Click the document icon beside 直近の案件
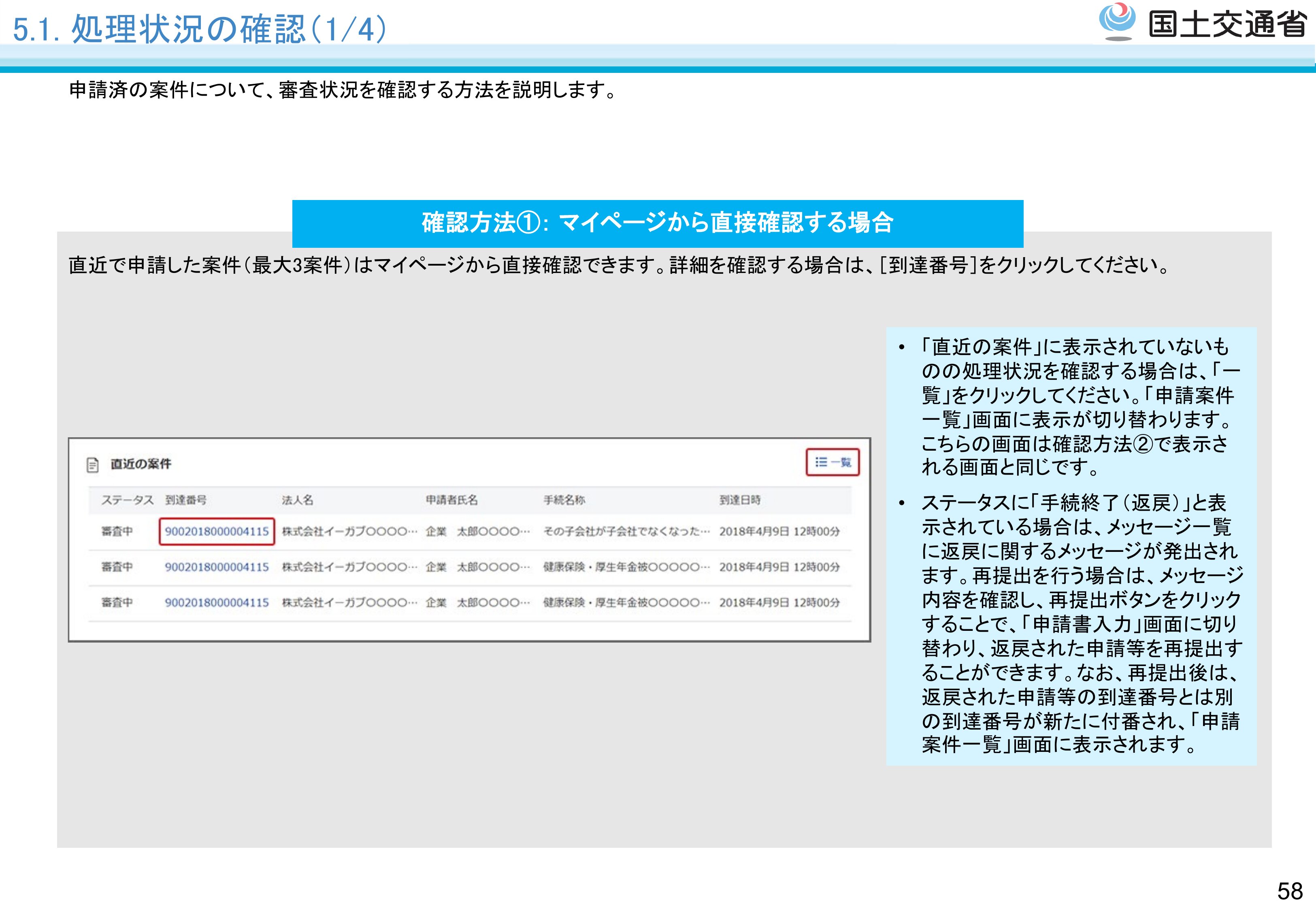Screen dimensions: 1316x911 pyautogui.click(x=92, y=465)
